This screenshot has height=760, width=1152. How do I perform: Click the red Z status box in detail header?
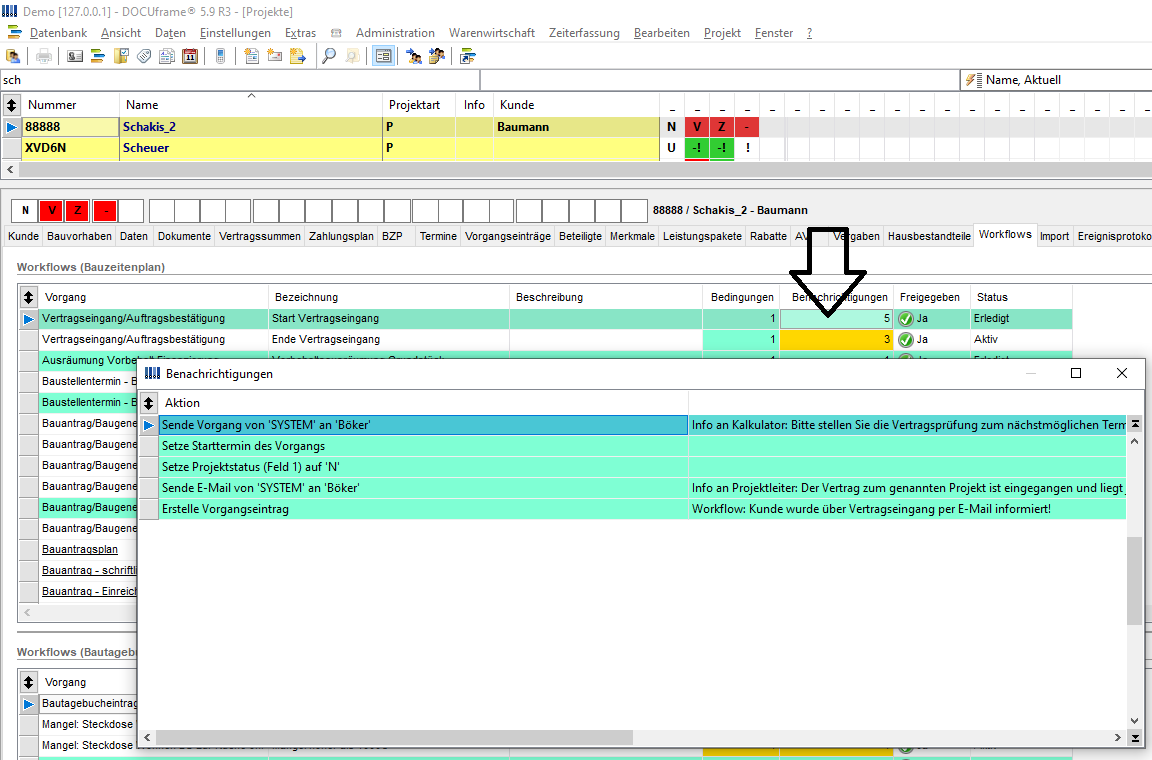(x=77, y=210)
